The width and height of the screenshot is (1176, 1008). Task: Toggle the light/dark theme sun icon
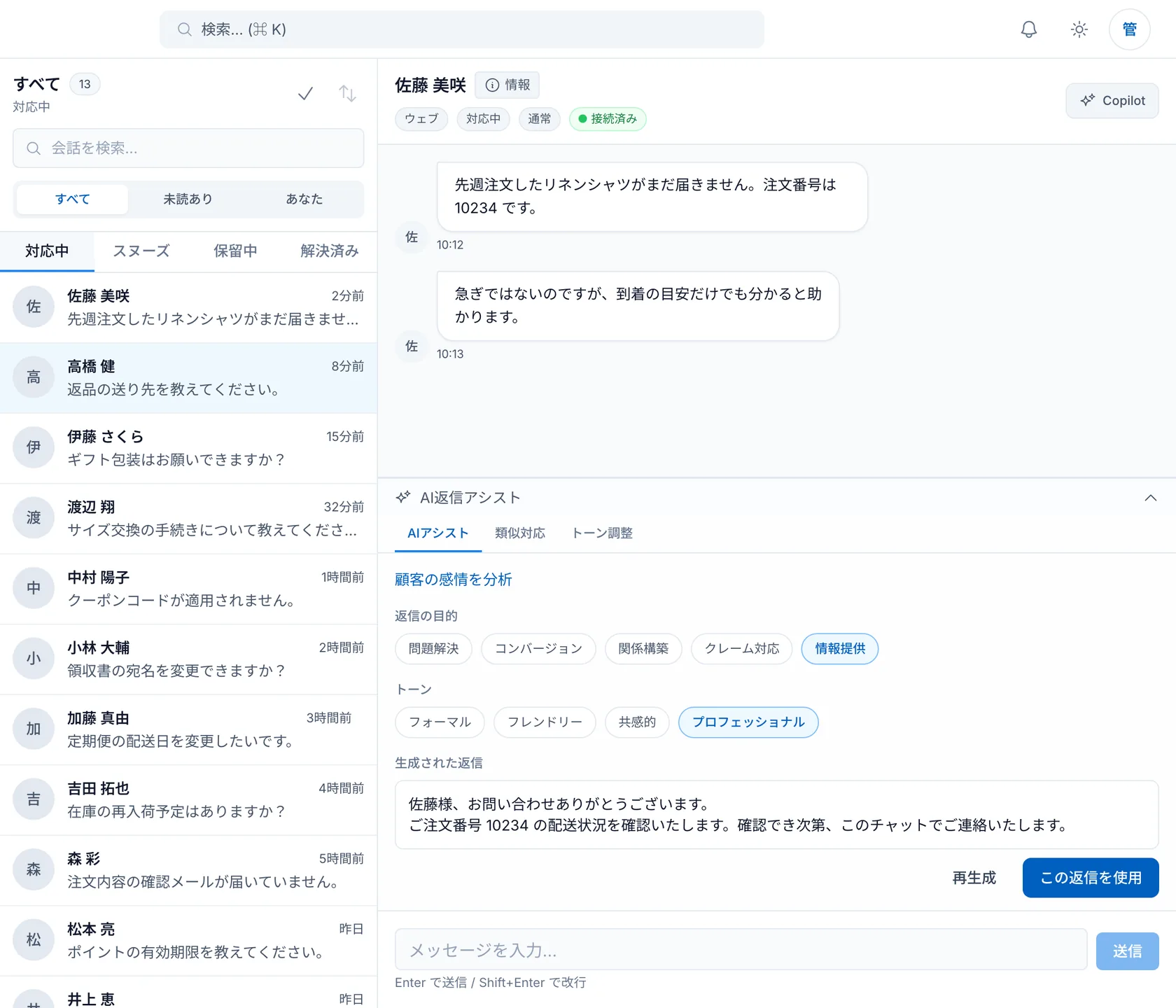(x=1079, y=29)
